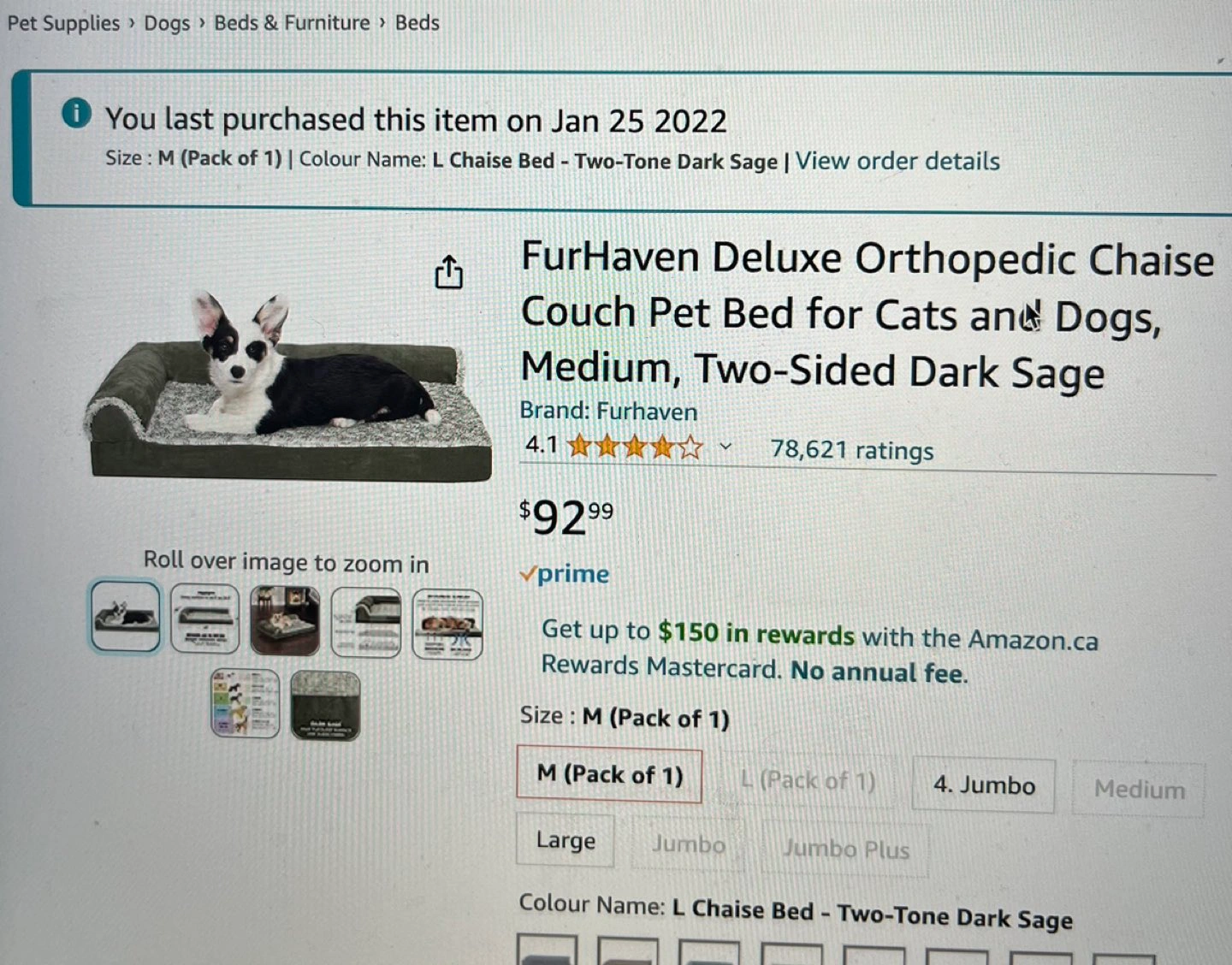Choose the Large size option
The image size is (1232, 965).
point(566,841)
